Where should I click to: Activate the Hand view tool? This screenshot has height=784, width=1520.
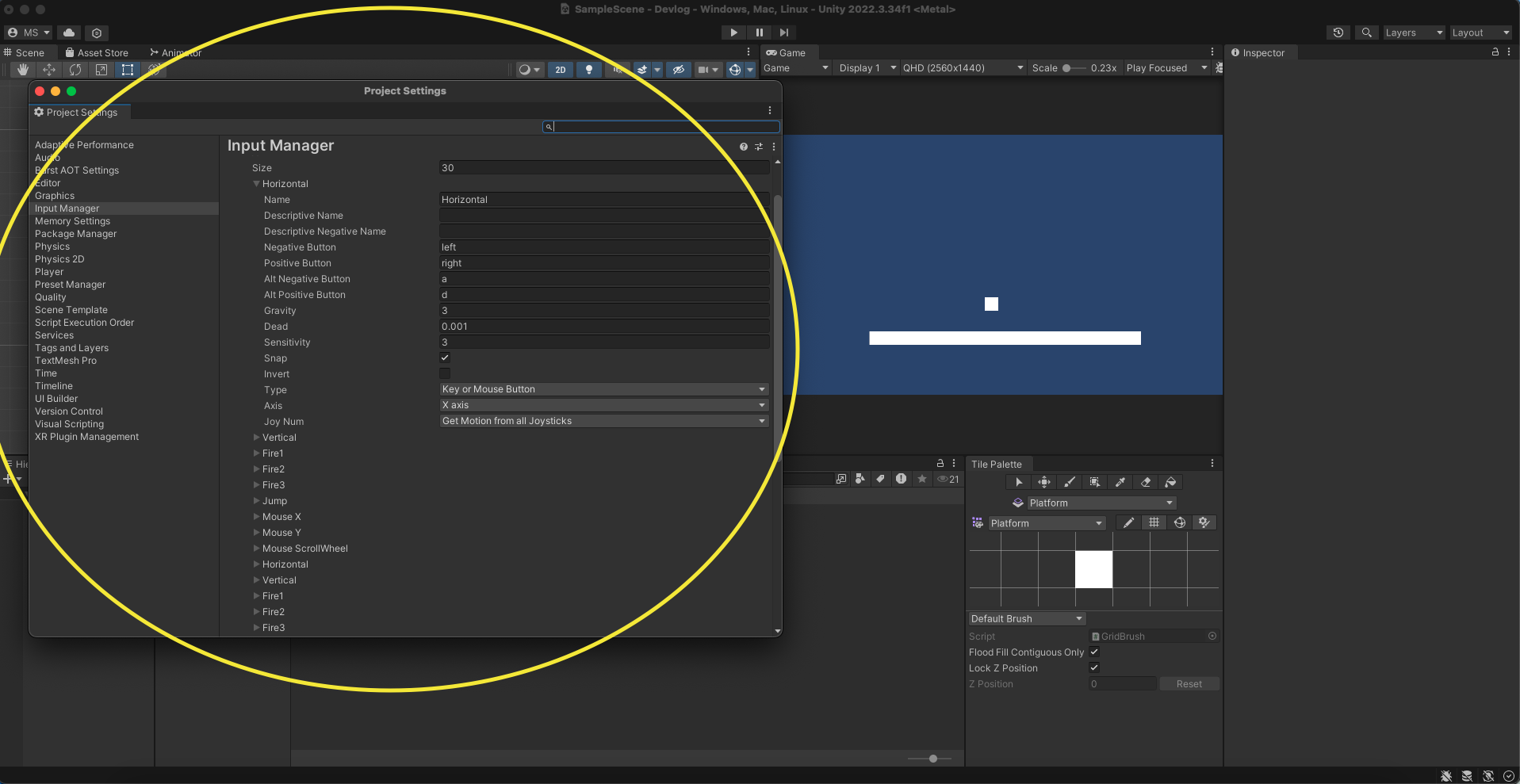click(23, 70)
